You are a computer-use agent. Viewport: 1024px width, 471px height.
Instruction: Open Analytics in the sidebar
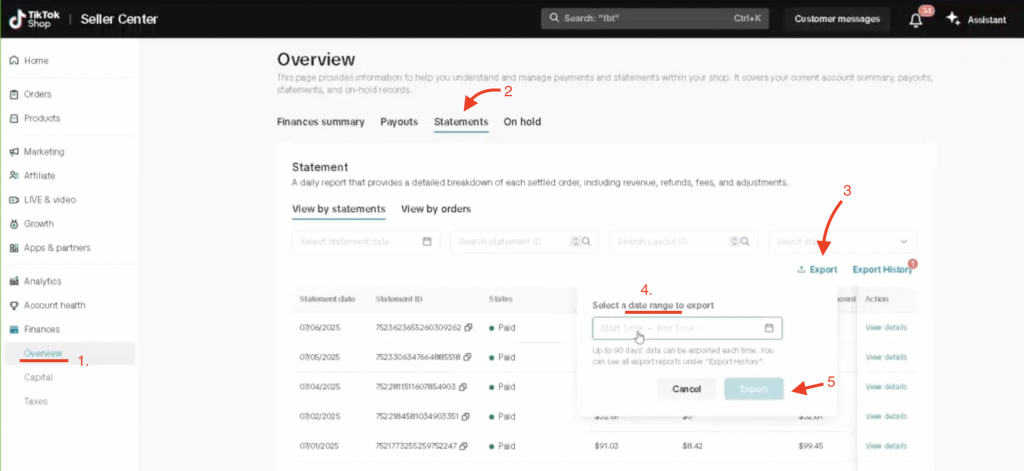[42, 281]
